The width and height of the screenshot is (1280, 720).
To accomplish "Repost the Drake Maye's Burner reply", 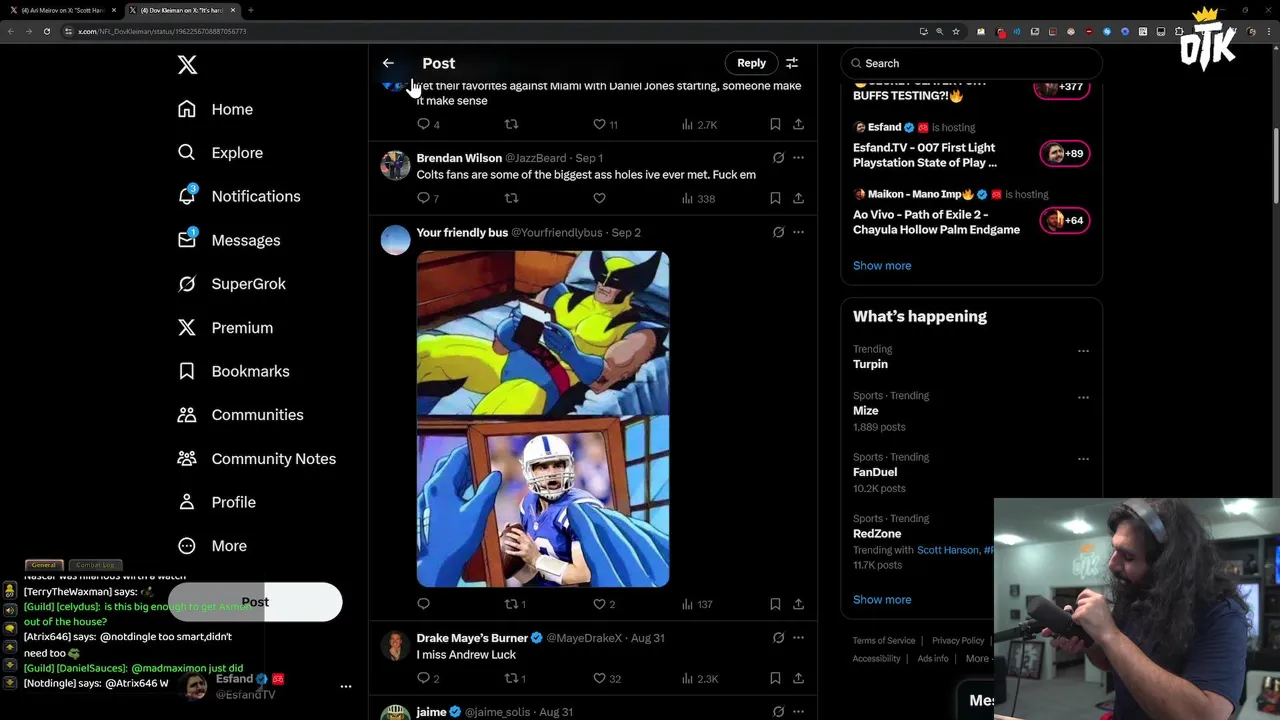I will coord(515,678).
